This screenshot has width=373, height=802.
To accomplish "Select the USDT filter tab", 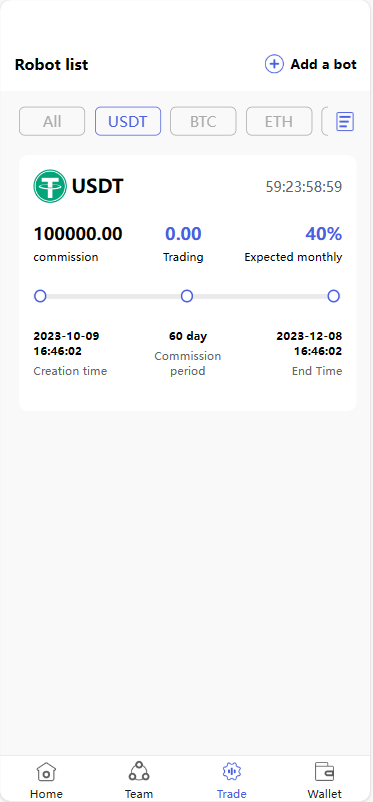I will [x=128, y=121].
